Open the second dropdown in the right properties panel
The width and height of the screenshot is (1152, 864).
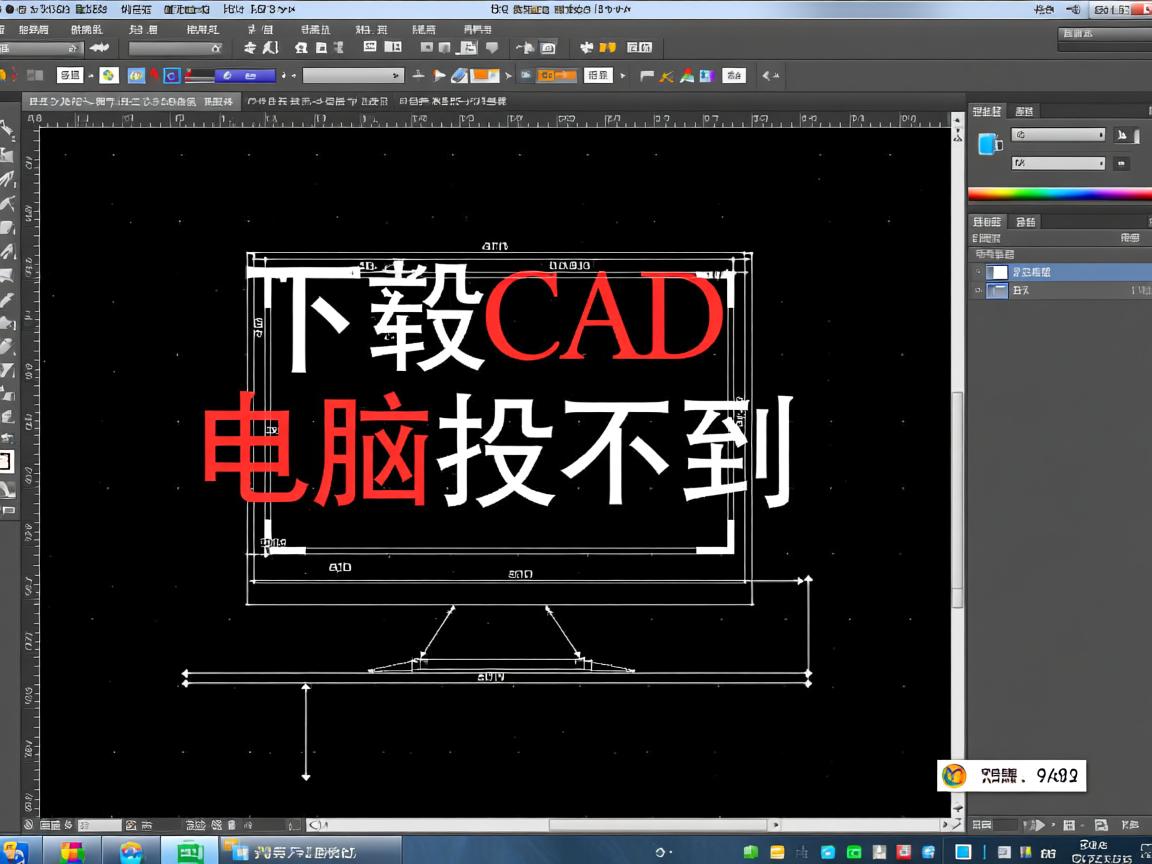(x=1057, y=163)
